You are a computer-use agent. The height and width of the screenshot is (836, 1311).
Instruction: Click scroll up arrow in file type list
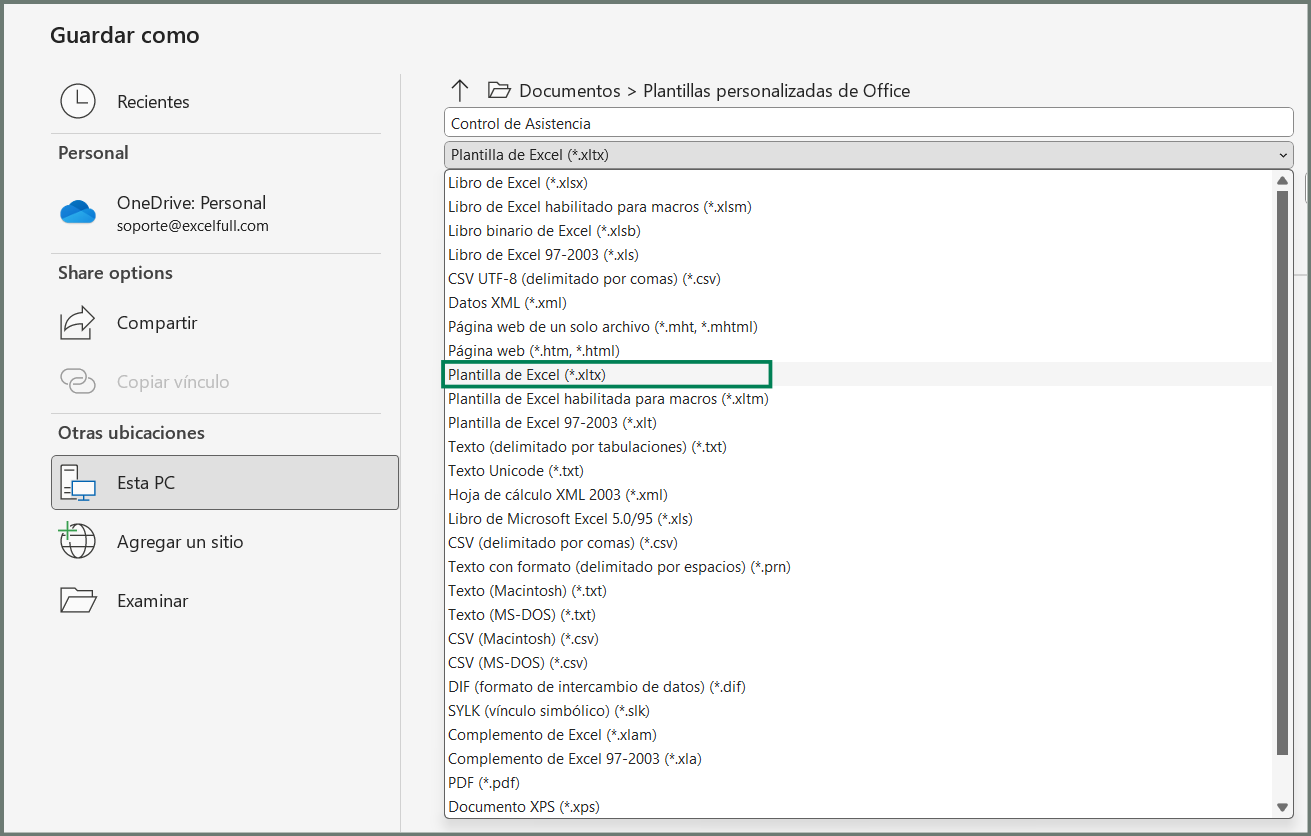pos(1282,181)
